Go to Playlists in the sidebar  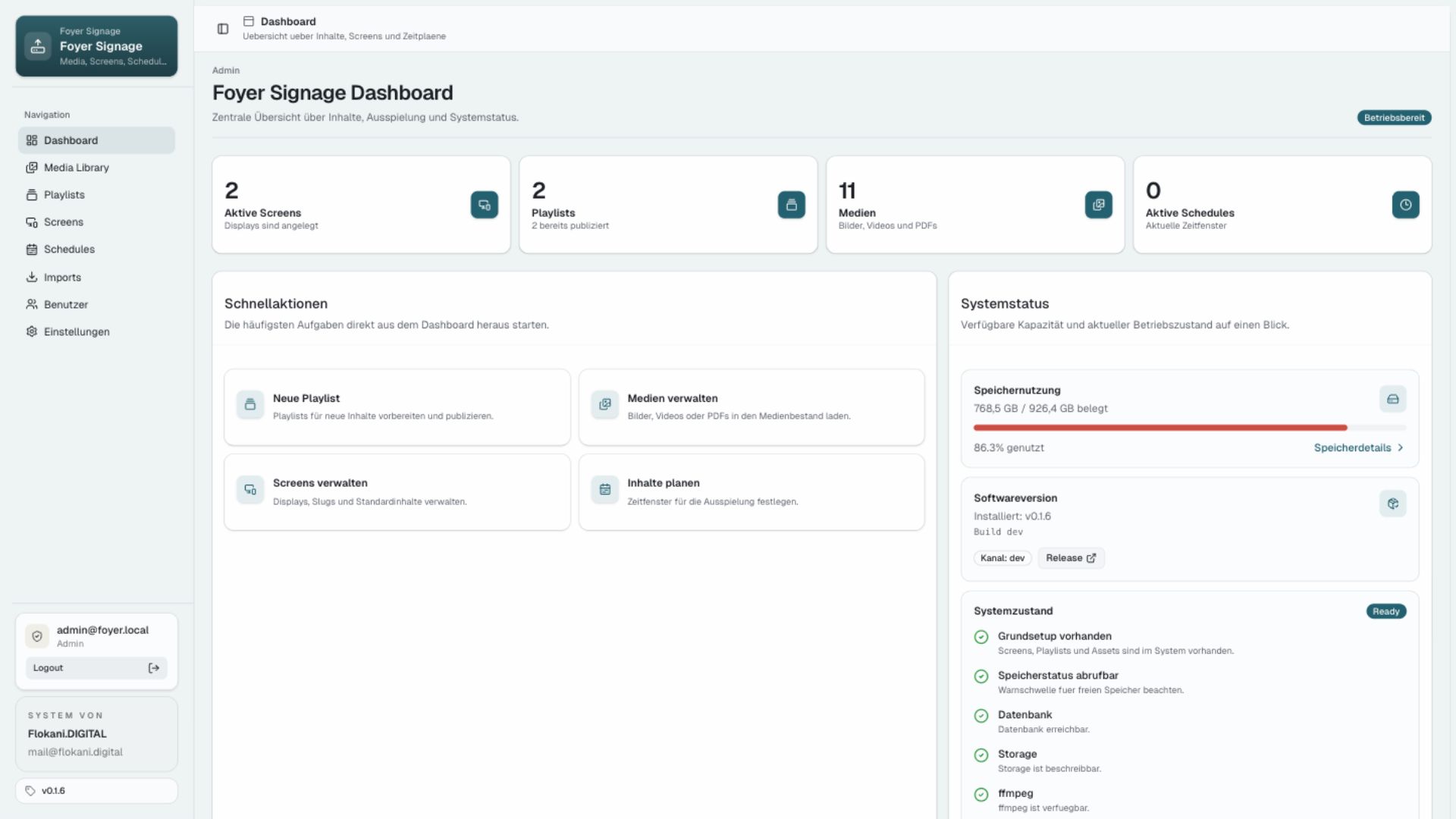click(96, 195)
